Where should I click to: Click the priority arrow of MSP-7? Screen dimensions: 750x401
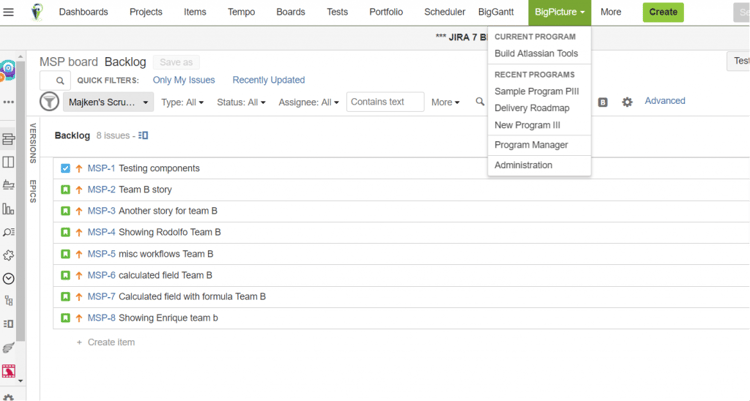point(79,297)
